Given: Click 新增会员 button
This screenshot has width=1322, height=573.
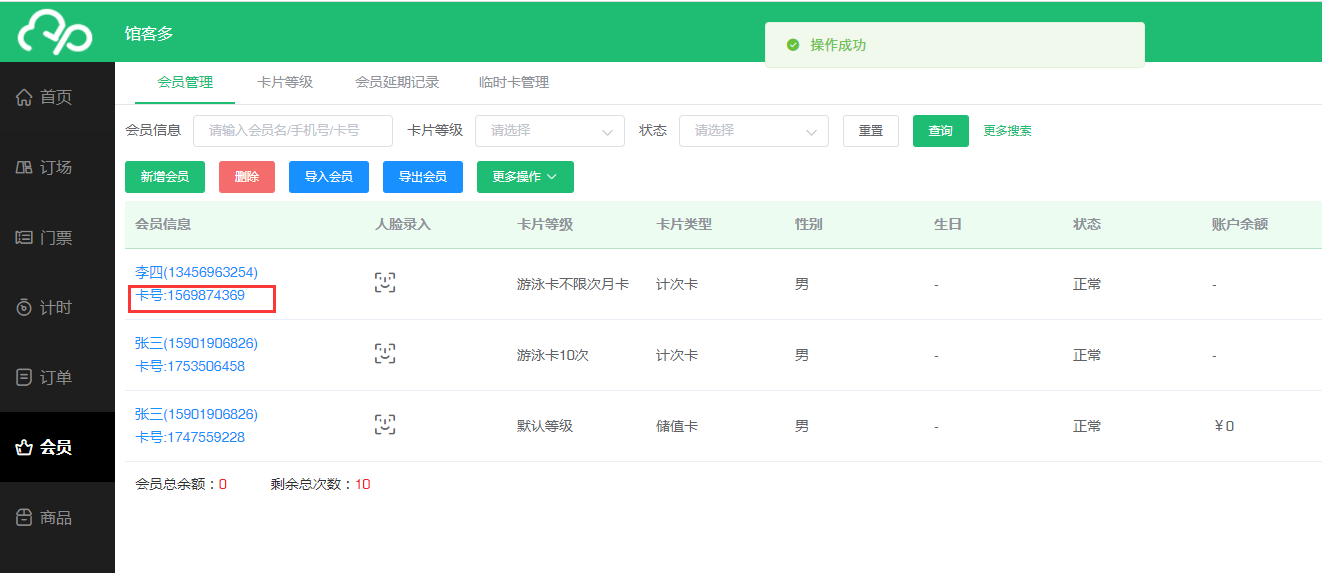Looking at the screenshot, I should pyautogui.click(x=165, y=177).
